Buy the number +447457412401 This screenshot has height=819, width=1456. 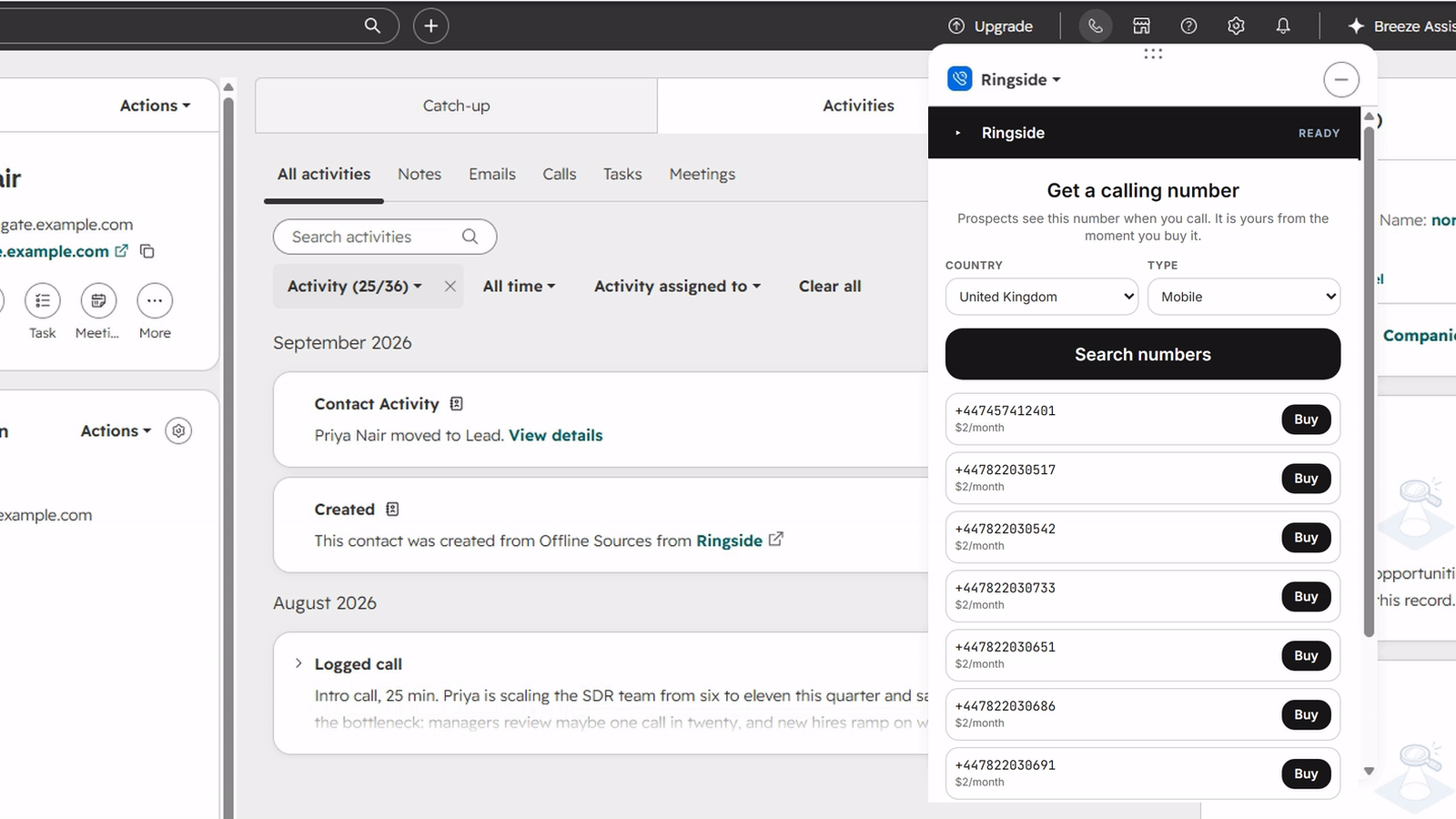pyautogui.click(x=1306, y=420)
